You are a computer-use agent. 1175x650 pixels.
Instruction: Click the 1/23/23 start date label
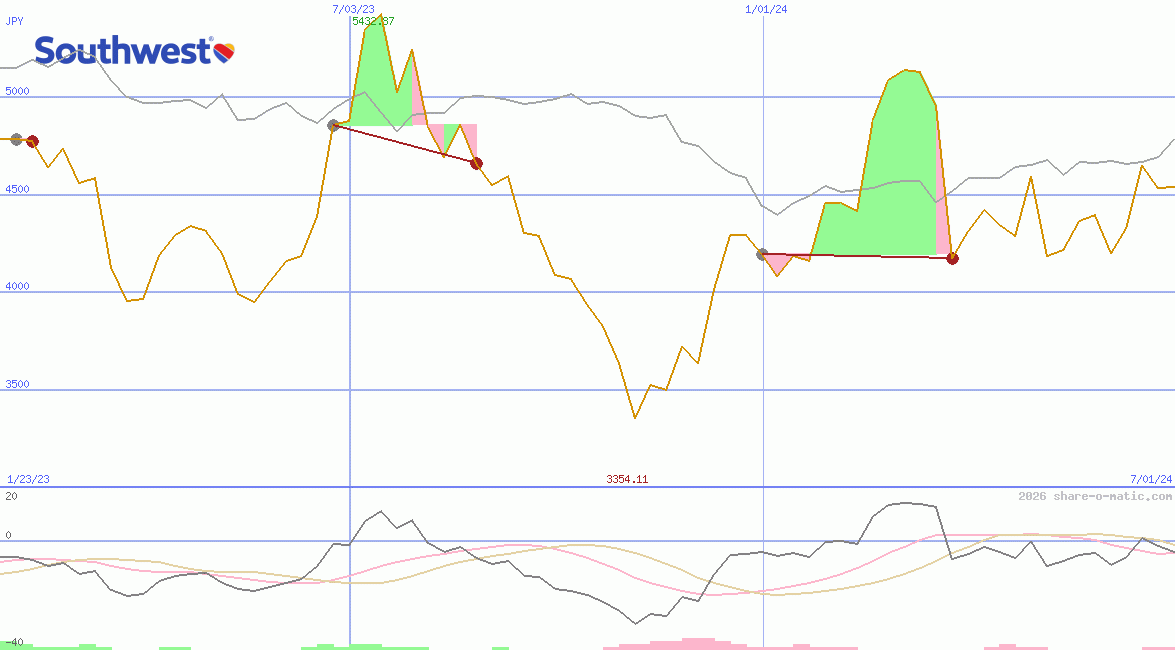(28, 479)
